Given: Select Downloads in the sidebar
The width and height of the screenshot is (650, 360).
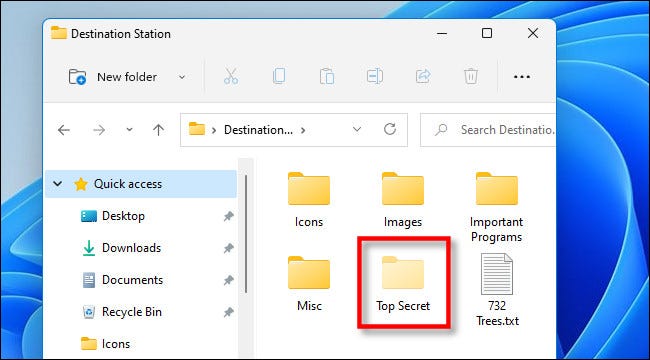Looking at the screenshot, I should coord(131,248).
